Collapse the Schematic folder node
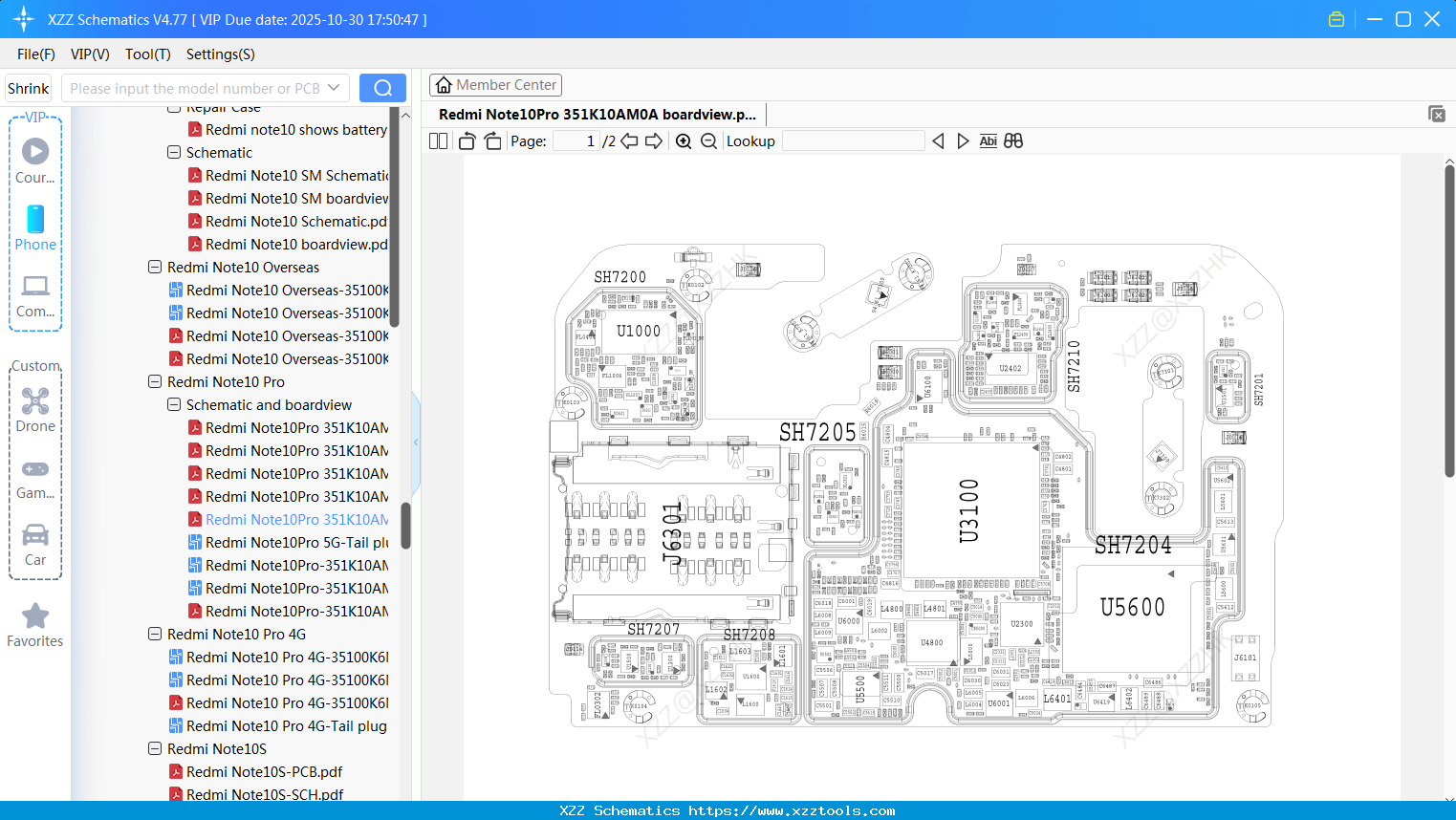This screenshot has height=820, width=1456. (x=174, y=153)
